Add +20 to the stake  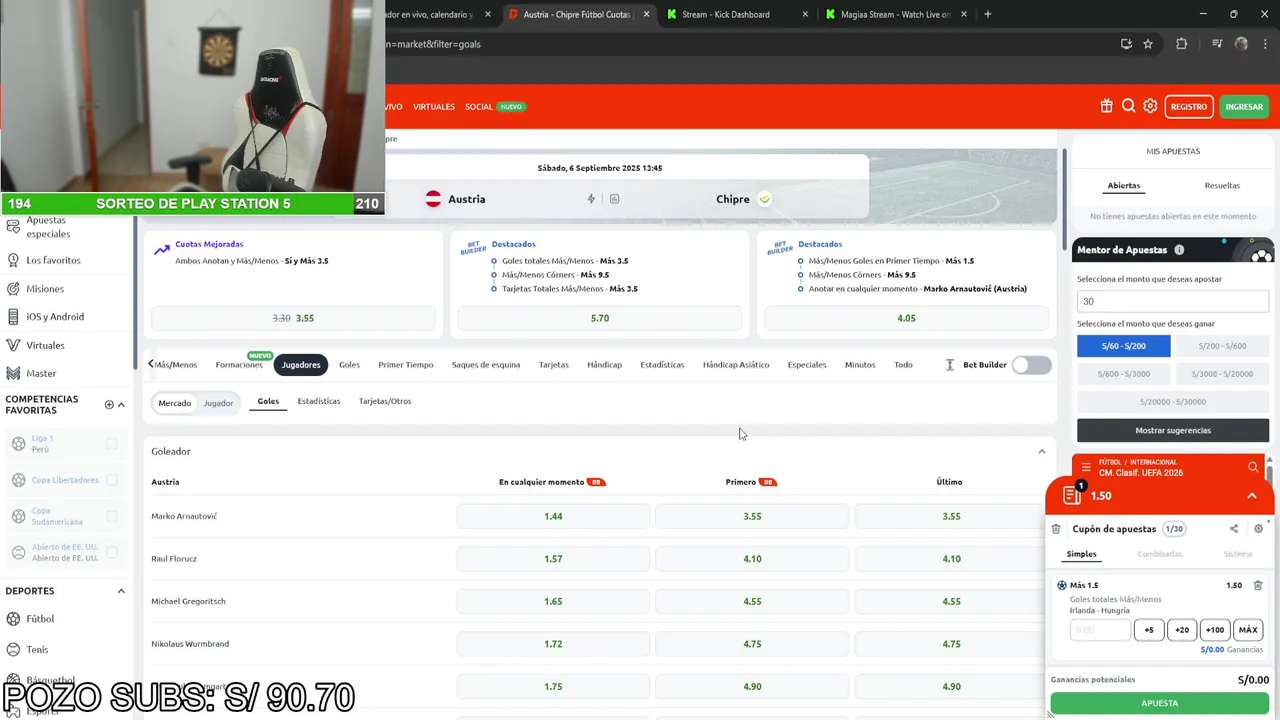coord(1182,630)
